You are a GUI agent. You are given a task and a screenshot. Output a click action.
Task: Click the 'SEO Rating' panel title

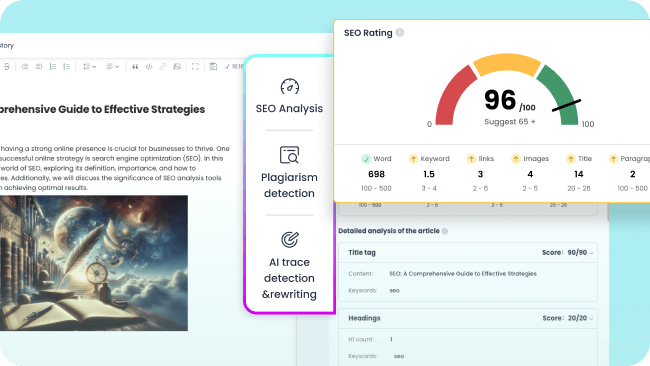tap(368, 33)
